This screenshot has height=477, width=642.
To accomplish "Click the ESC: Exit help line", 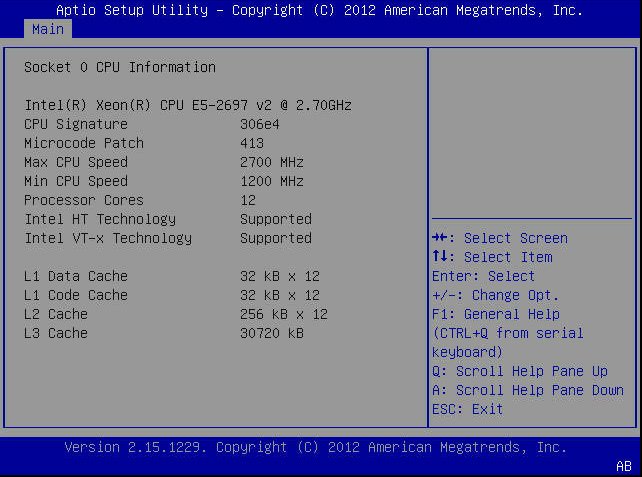I will [x=468, y=409].
